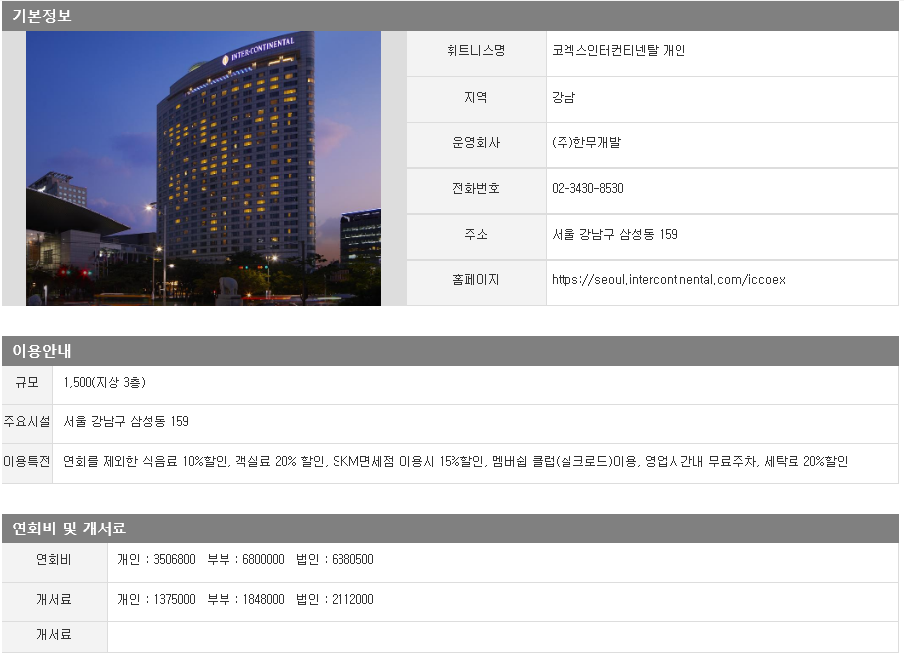Click the 홈페이지 label cell

coord(476,283)
